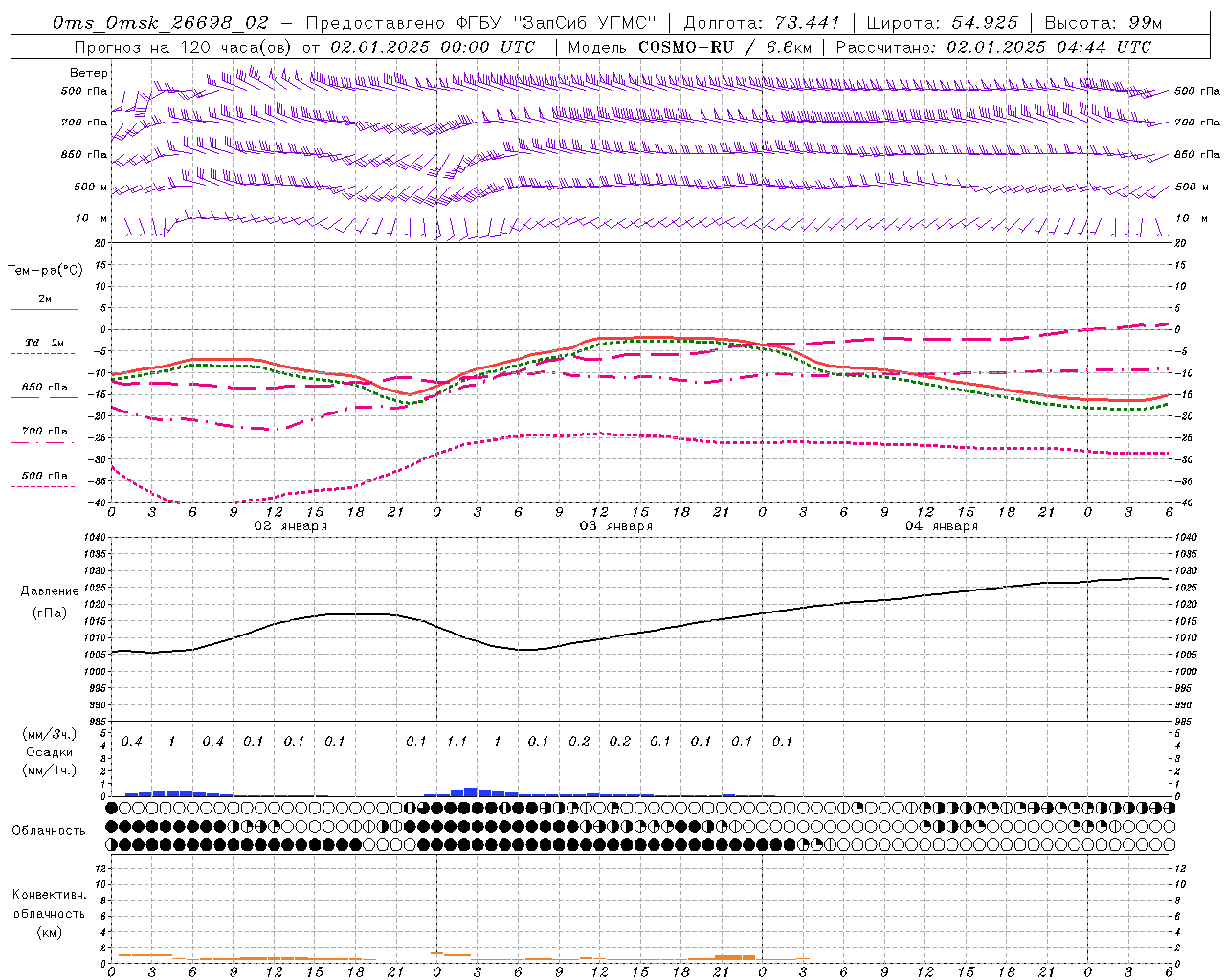Click the Конвективн. label text
Viewport: 1225px width, 980px height.
pos(49,895)
